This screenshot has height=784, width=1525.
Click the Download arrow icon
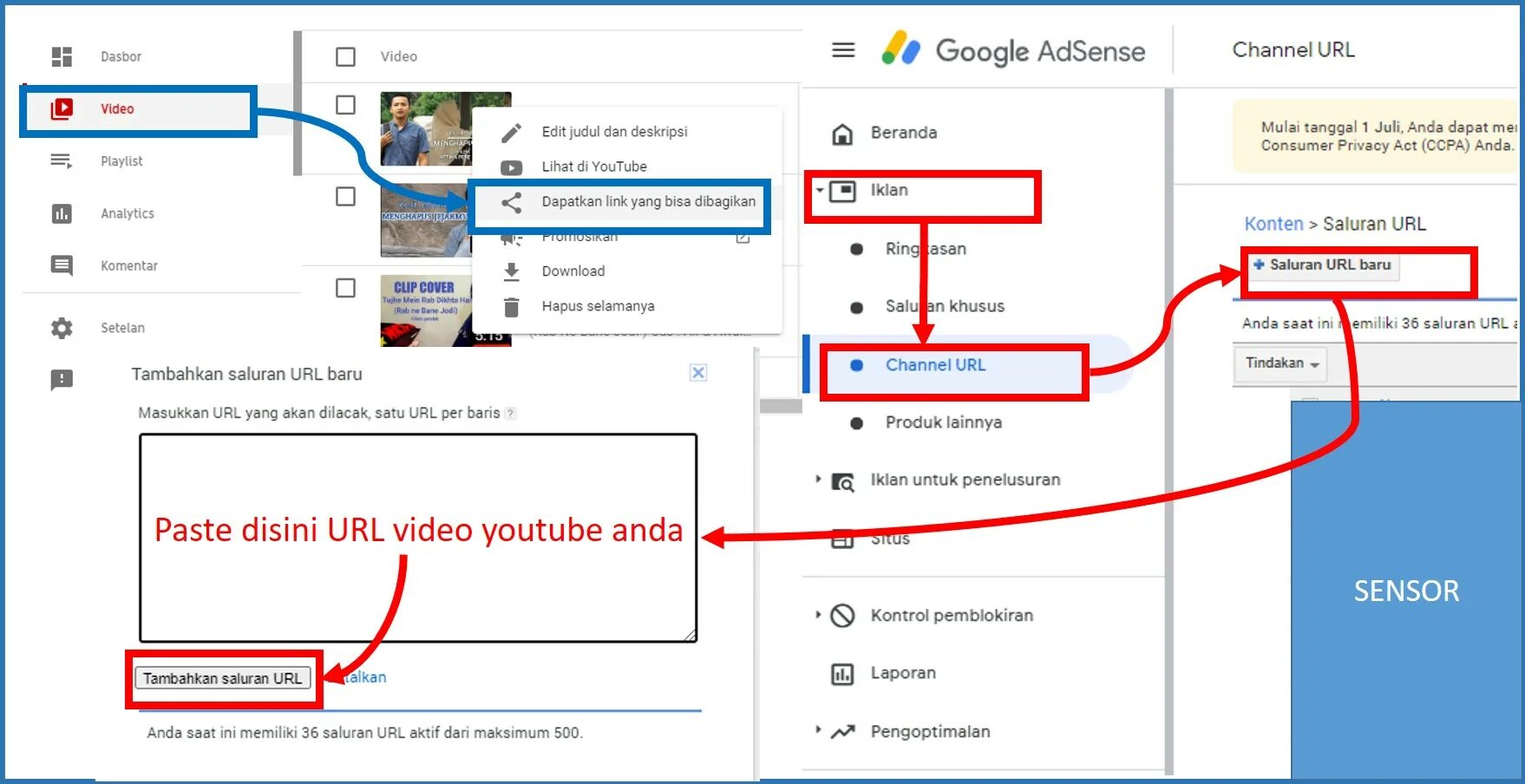(x=512, y=271)
